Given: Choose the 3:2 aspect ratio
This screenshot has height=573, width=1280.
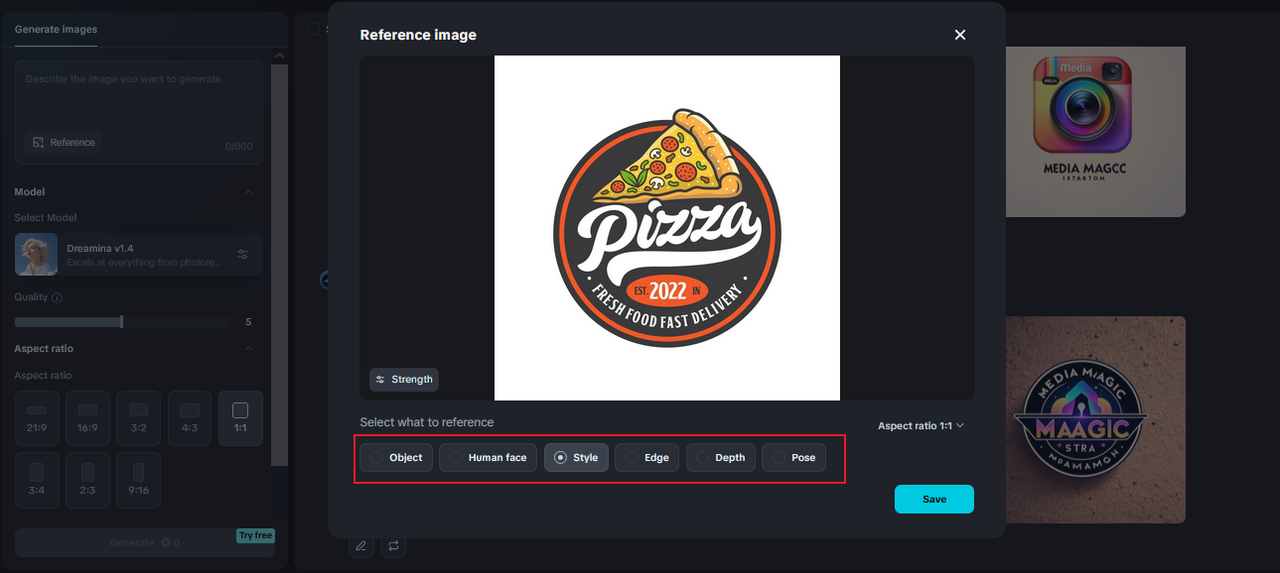Looking at the screenshot, I should 138,418.
